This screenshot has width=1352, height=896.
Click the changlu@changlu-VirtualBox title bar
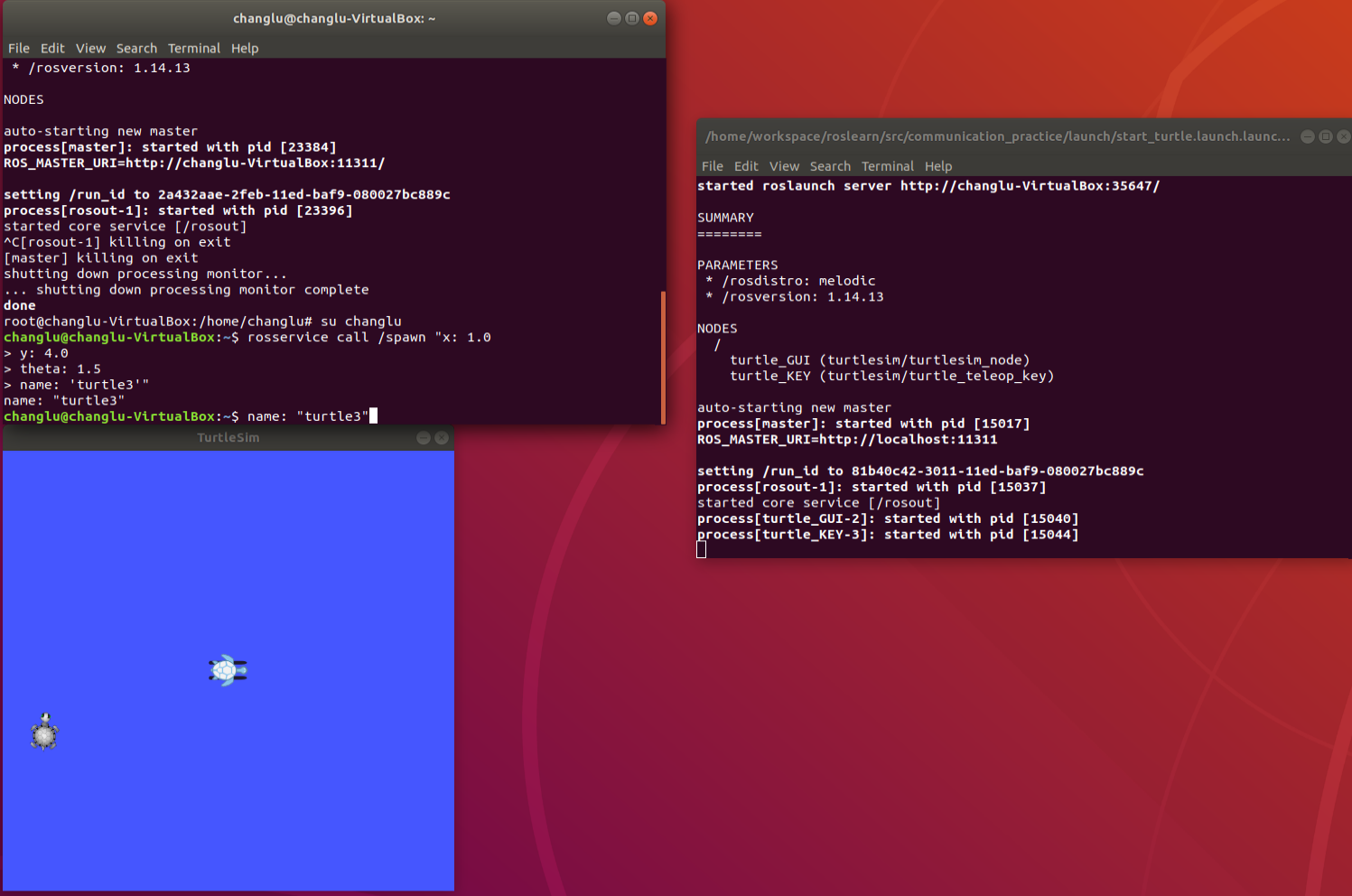point(333,18)
